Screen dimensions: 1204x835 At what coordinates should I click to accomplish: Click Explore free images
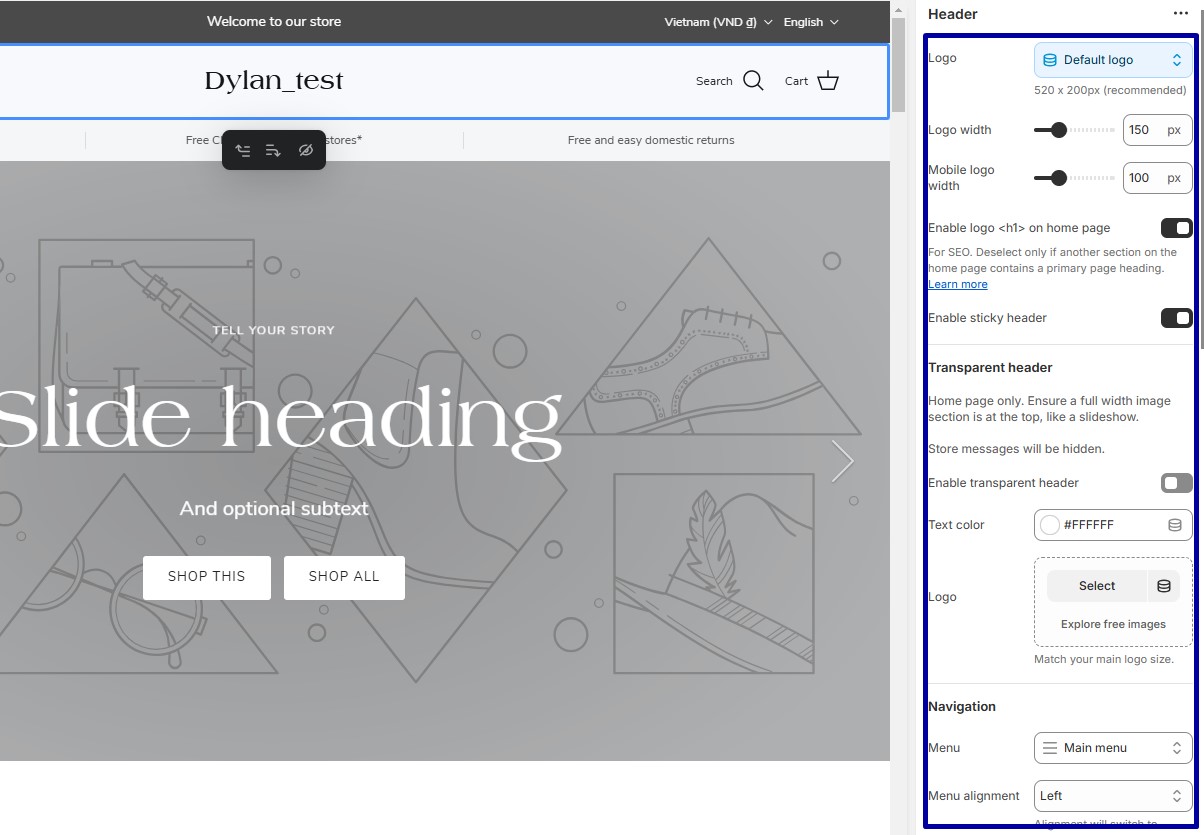1113,624
